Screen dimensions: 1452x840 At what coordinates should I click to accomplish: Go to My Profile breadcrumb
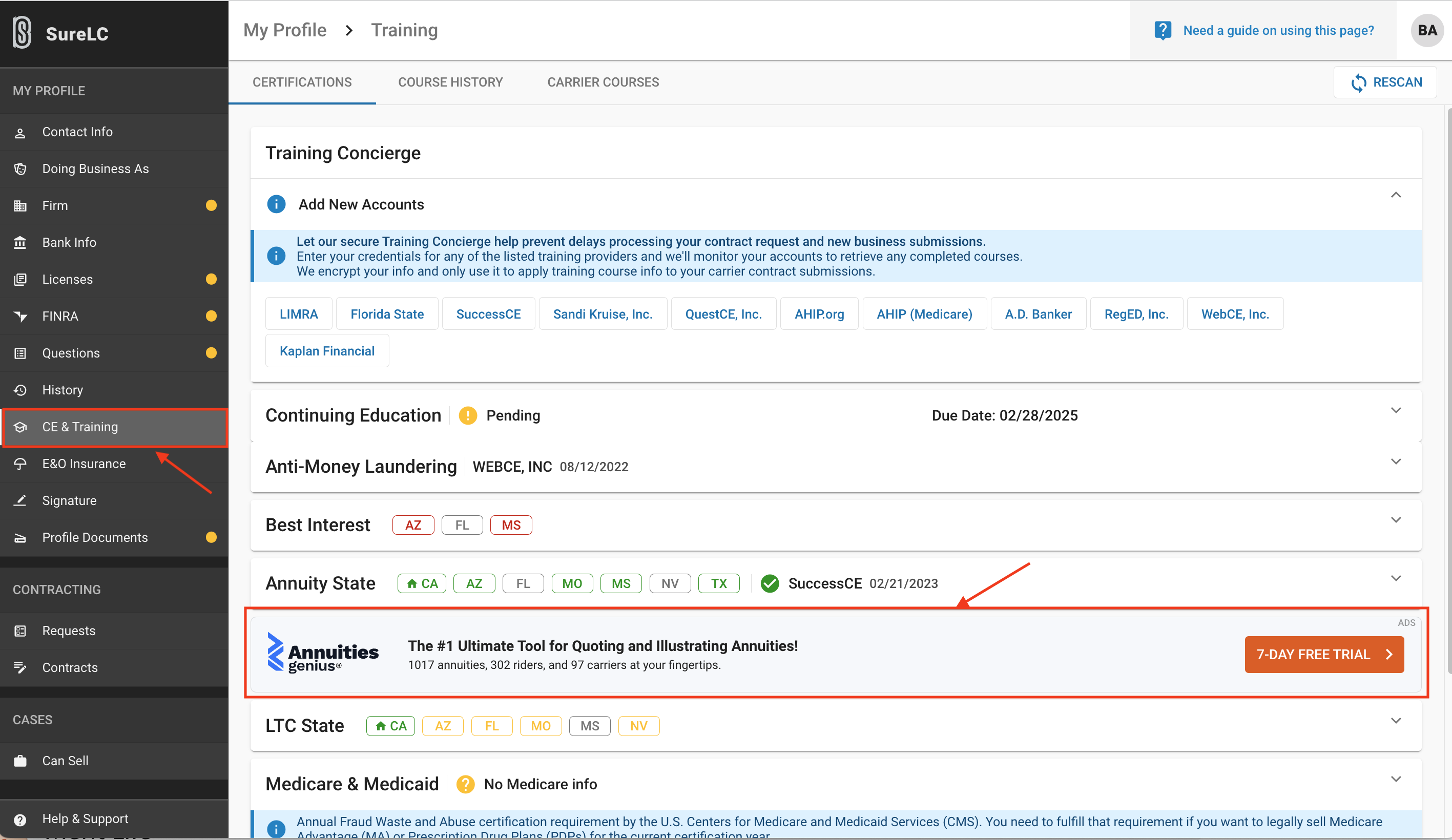tap(285, 31)
